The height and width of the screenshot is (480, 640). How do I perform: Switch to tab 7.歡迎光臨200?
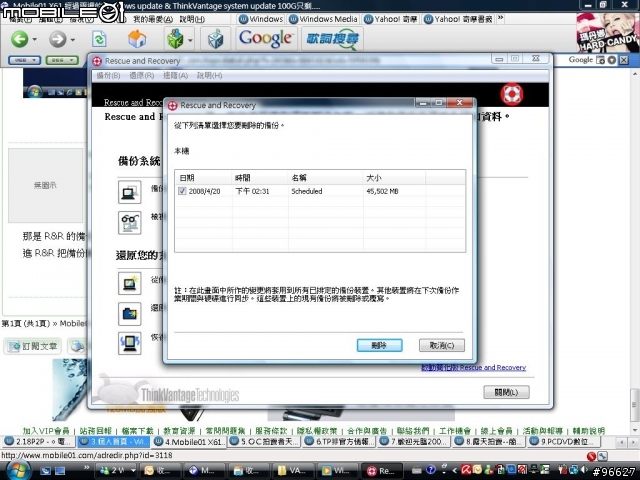click(x=415, y=441)
